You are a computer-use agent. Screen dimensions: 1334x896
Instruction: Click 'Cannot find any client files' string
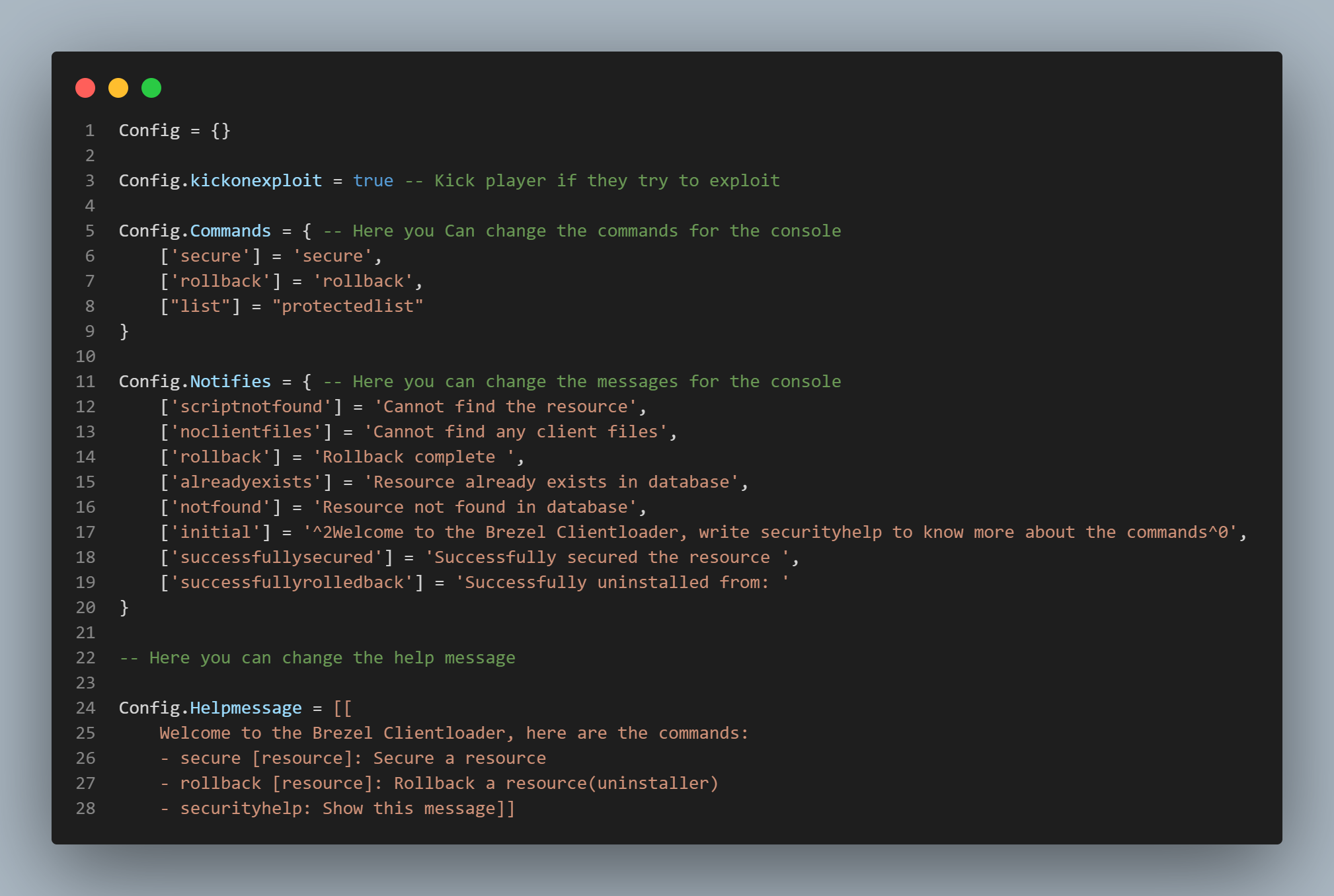(516, 432)
